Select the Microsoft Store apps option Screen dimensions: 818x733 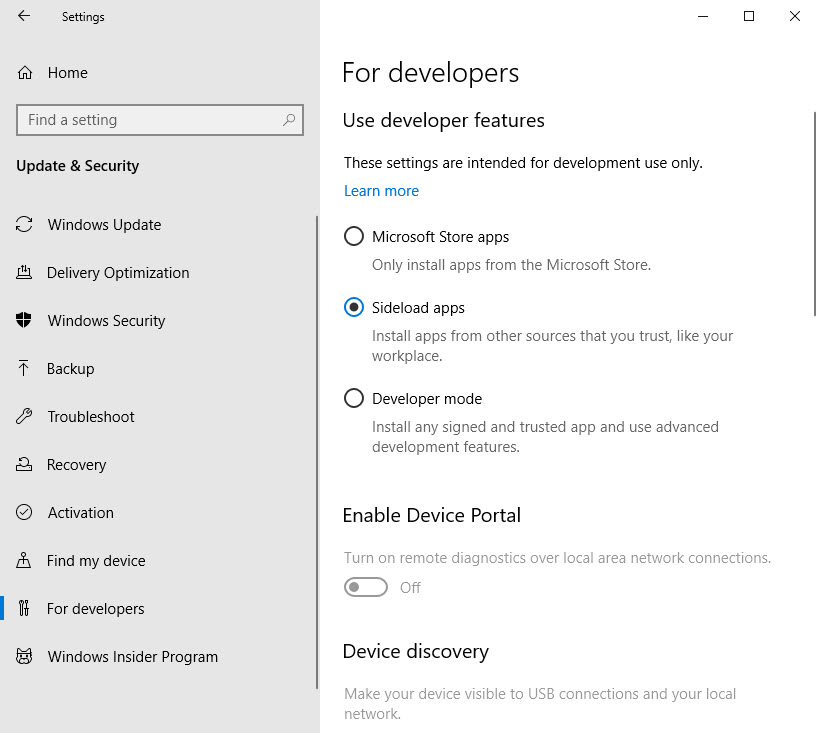tap(353, 236)
